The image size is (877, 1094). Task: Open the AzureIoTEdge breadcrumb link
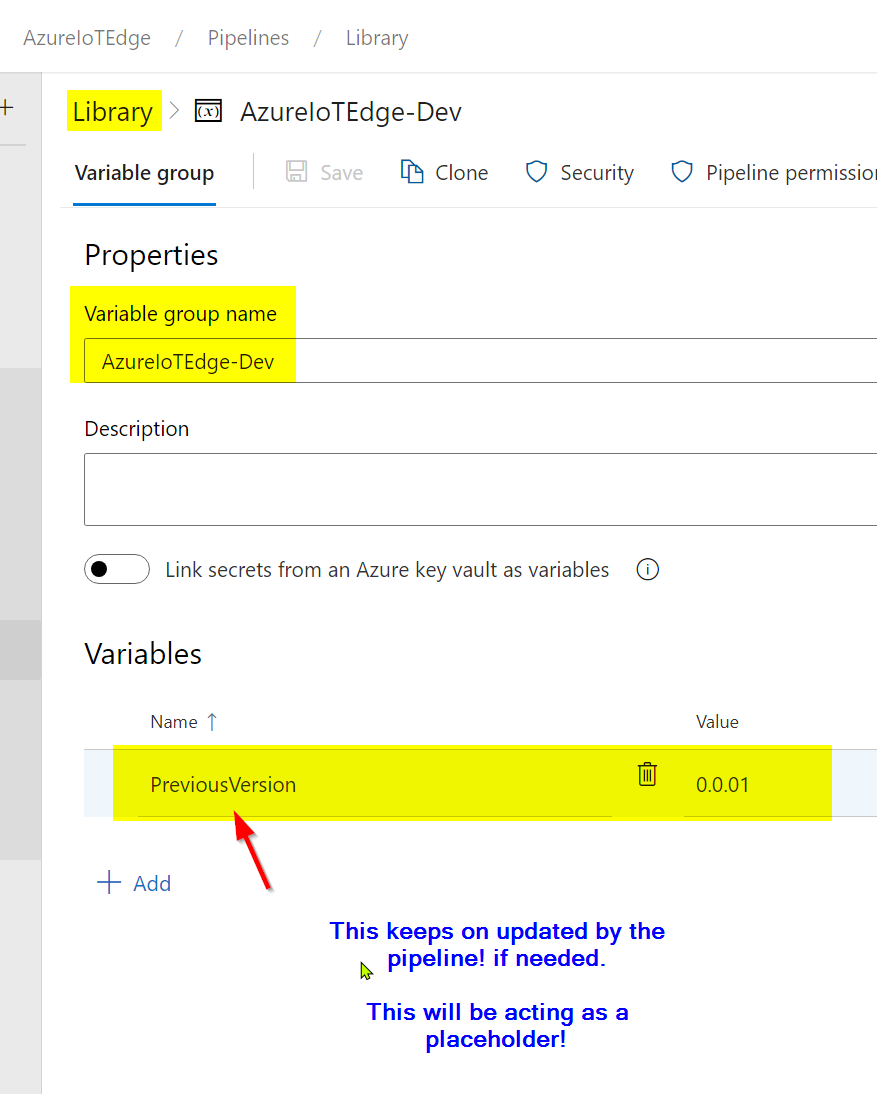[87, 38]
